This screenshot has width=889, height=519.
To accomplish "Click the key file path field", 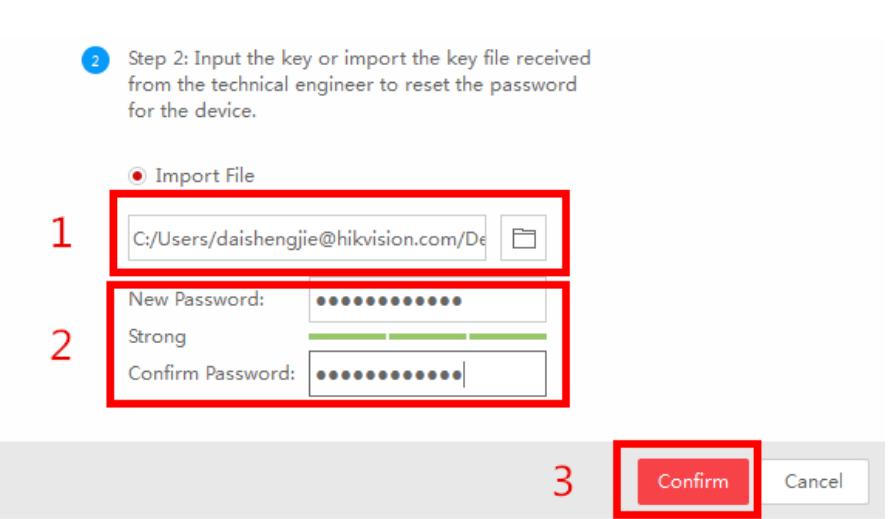I will coord(308,238).
